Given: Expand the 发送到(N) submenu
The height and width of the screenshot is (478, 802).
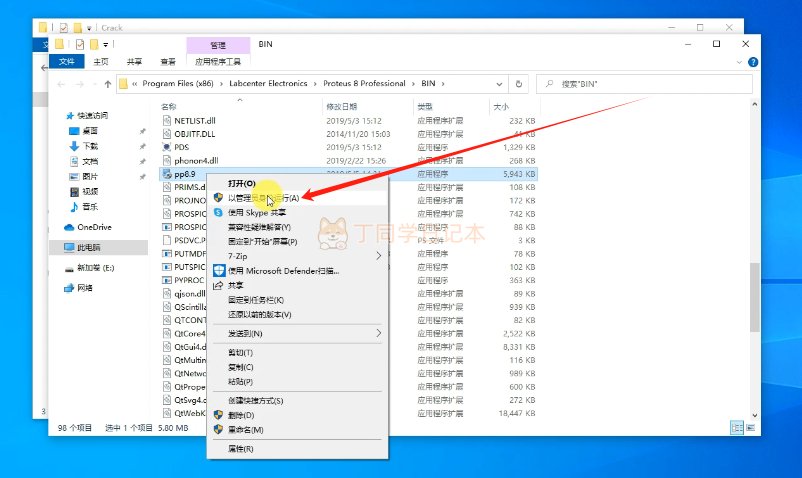Looking at the screenshot, I should click(297, 333).
